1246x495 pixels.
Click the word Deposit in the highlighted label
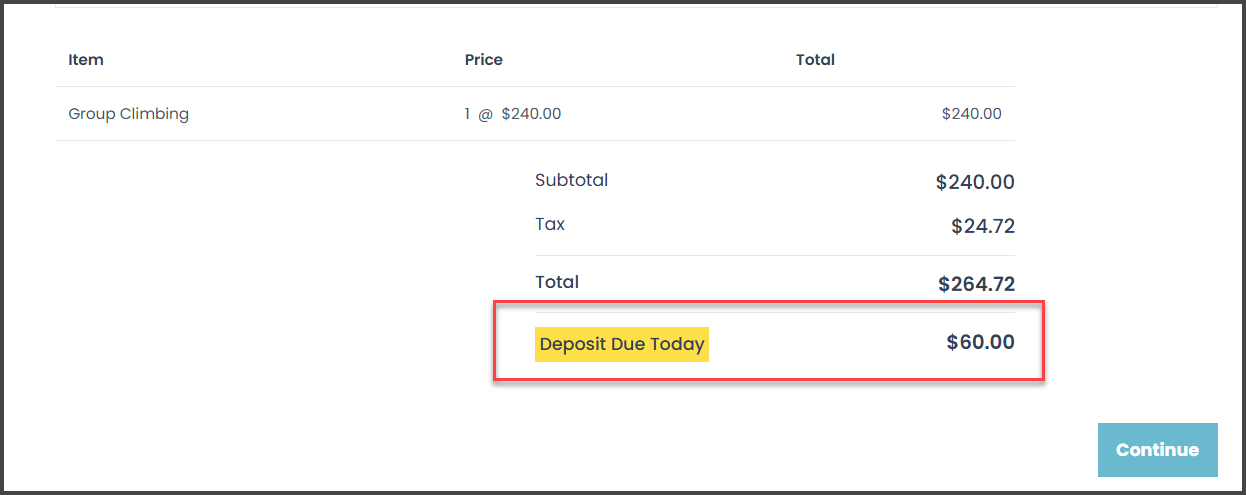click(573, 345)
